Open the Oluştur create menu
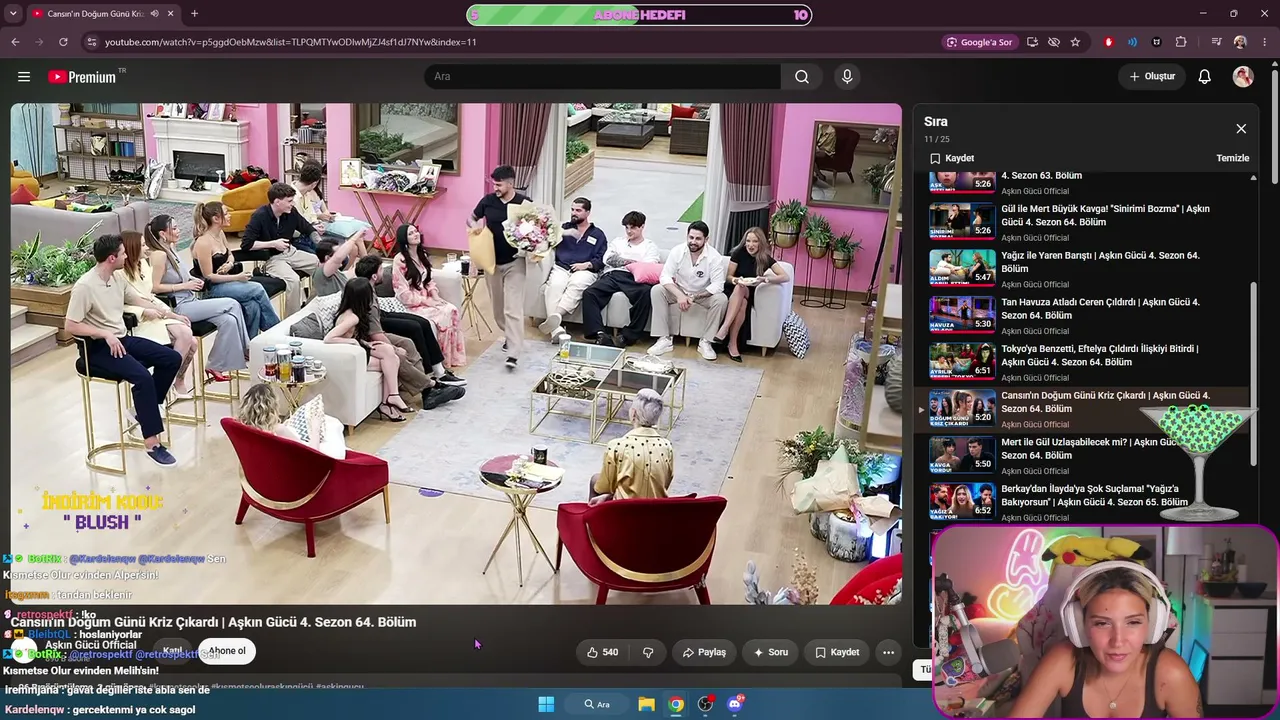Viewport: 1280px width, 720px height. (x=1152, y=77)
